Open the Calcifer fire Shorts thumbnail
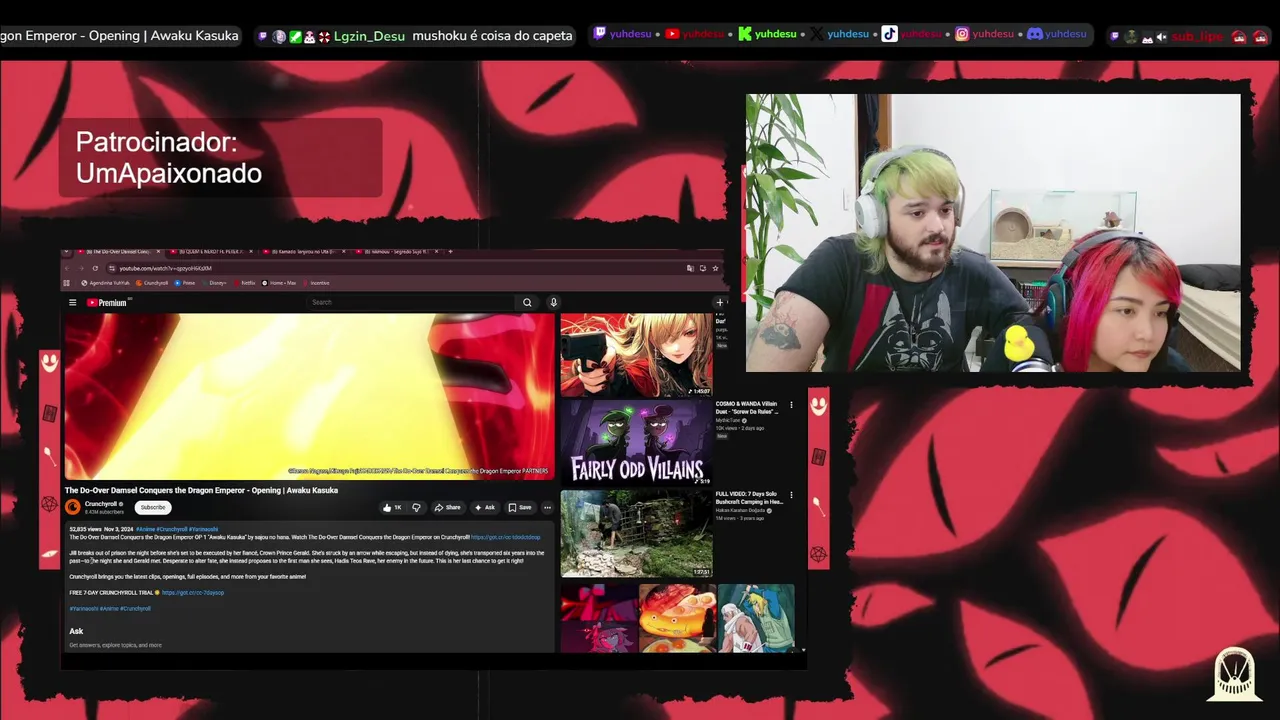1280x720 pixels. pyautogui.click(x=678, y=618)
